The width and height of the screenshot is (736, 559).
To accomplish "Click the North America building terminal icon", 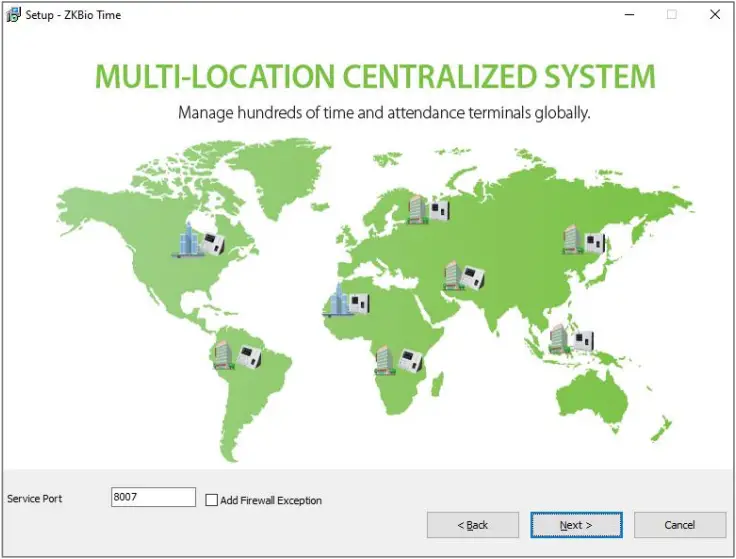I will click(200, 240).
